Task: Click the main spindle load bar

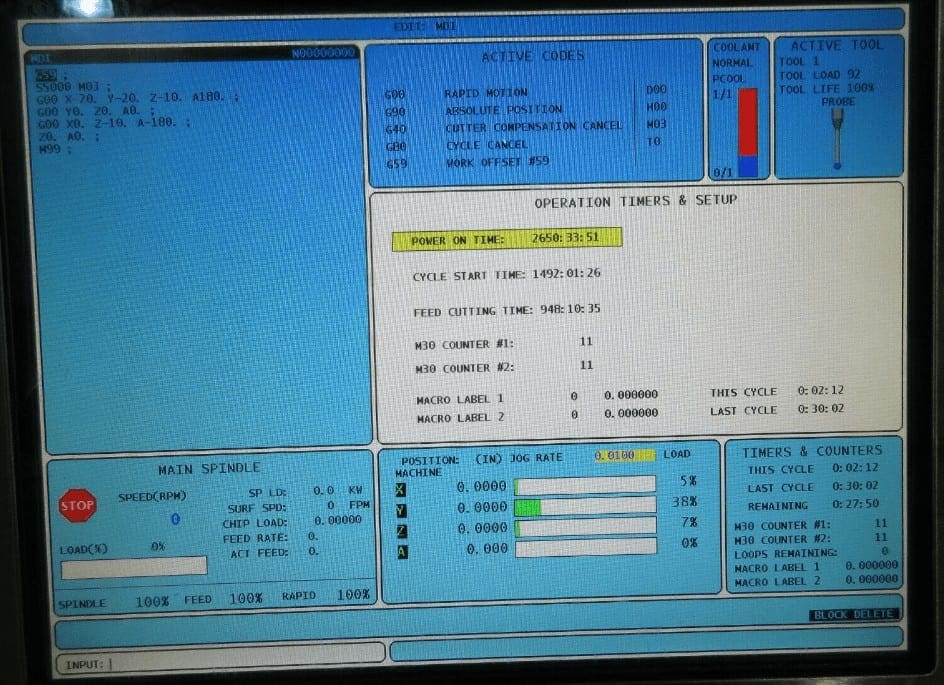Action: click(134, 566)
